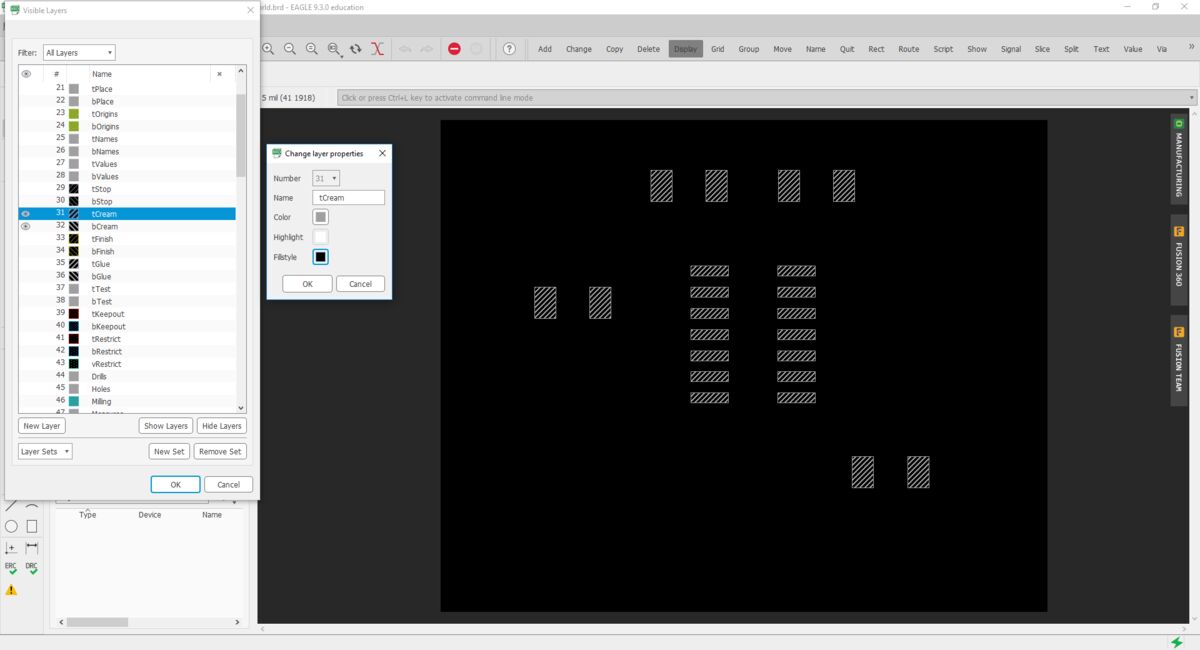Click the Hide Layers button

(221, 426)
